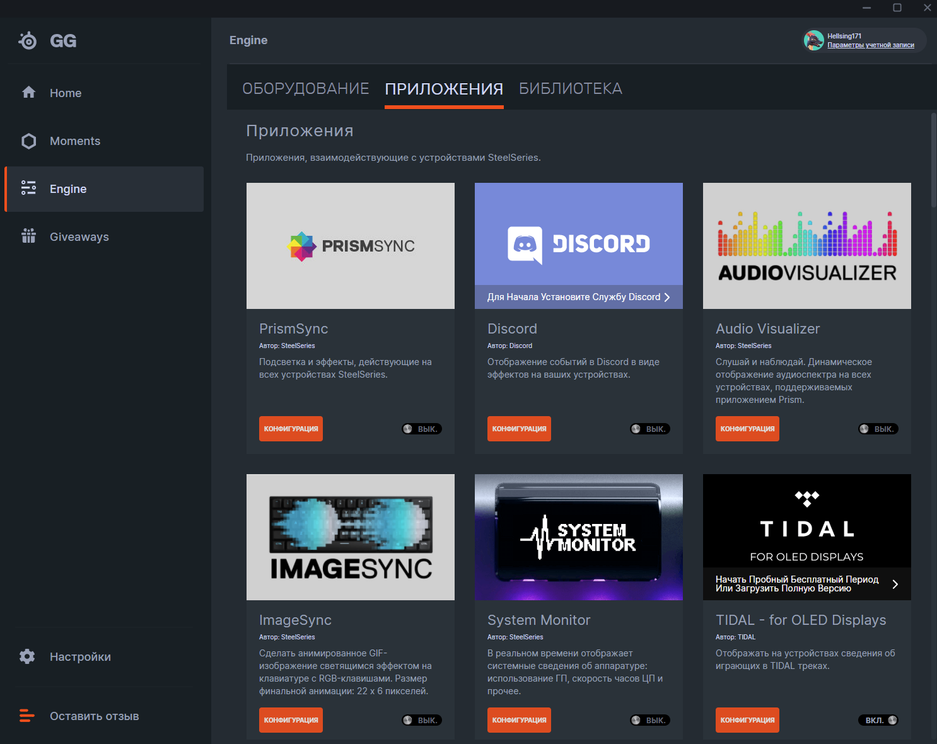The width and height of the screenshot is (937, 744).
Task: Switch to the БИБЛИОТЕКА tab
Action: pos(570,88)
